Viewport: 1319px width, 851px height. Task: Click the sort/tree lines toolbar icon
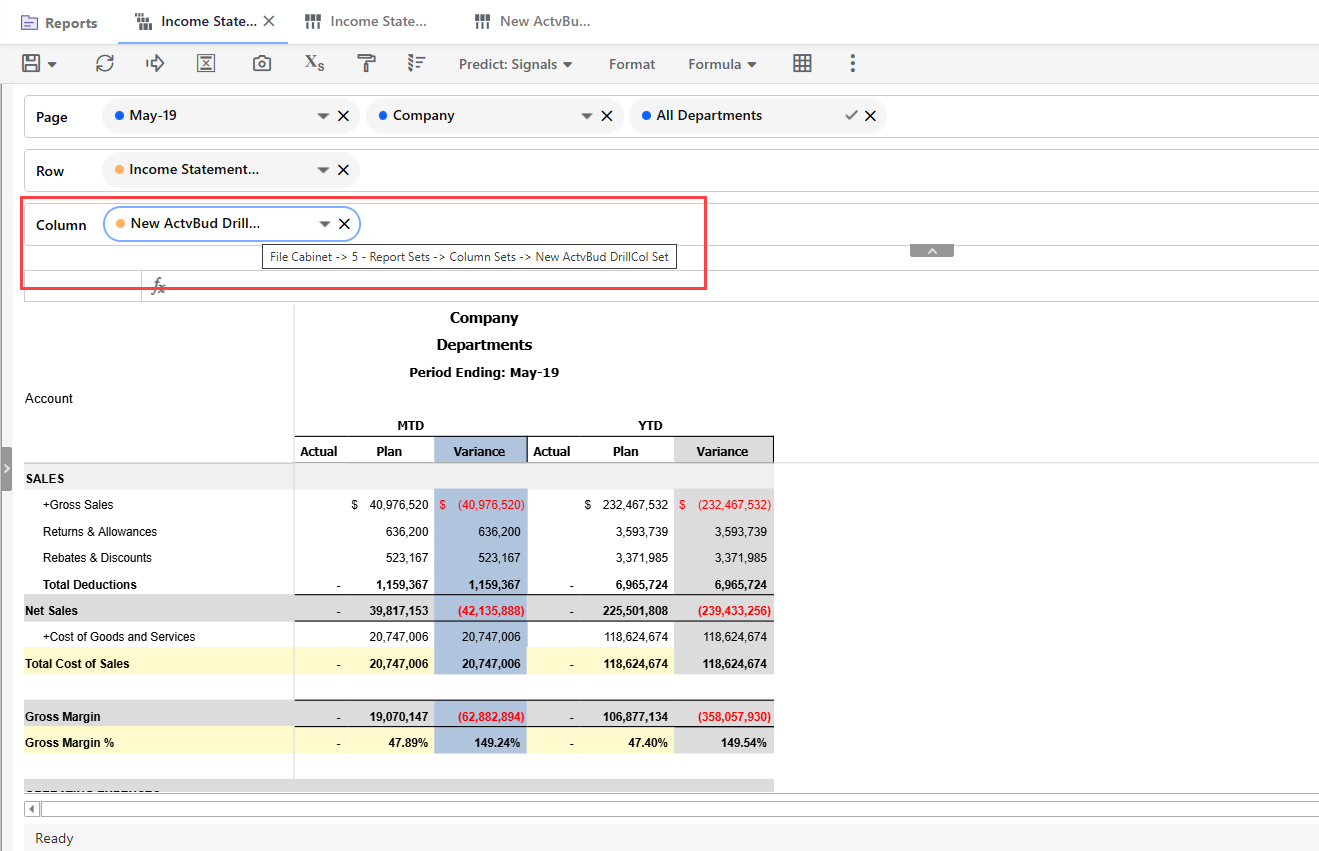[417, 63]
